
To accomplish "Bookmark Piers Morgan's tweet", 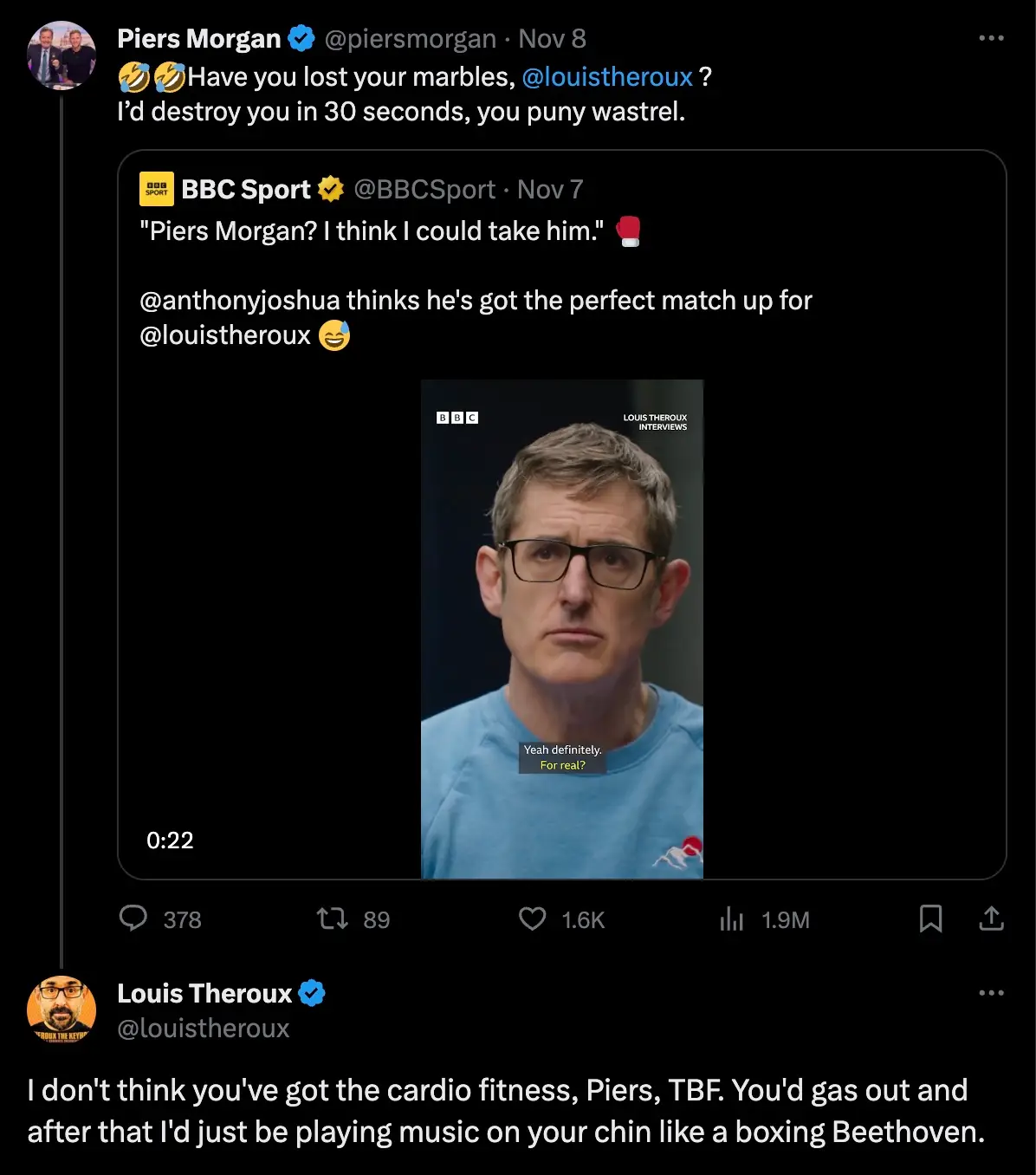I will coord(930,919).
